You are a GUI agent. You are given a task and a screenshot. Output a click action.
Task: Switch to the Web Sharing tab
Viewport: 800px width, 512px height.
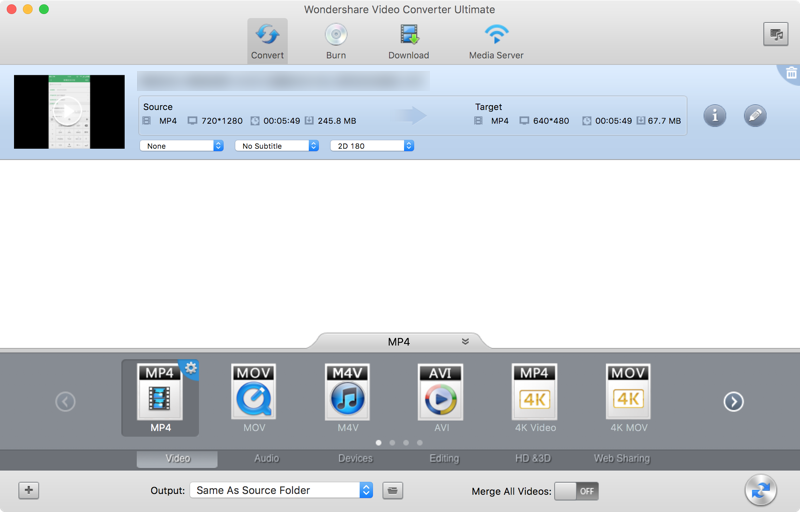pyautogui.click(x=621, y=458)
